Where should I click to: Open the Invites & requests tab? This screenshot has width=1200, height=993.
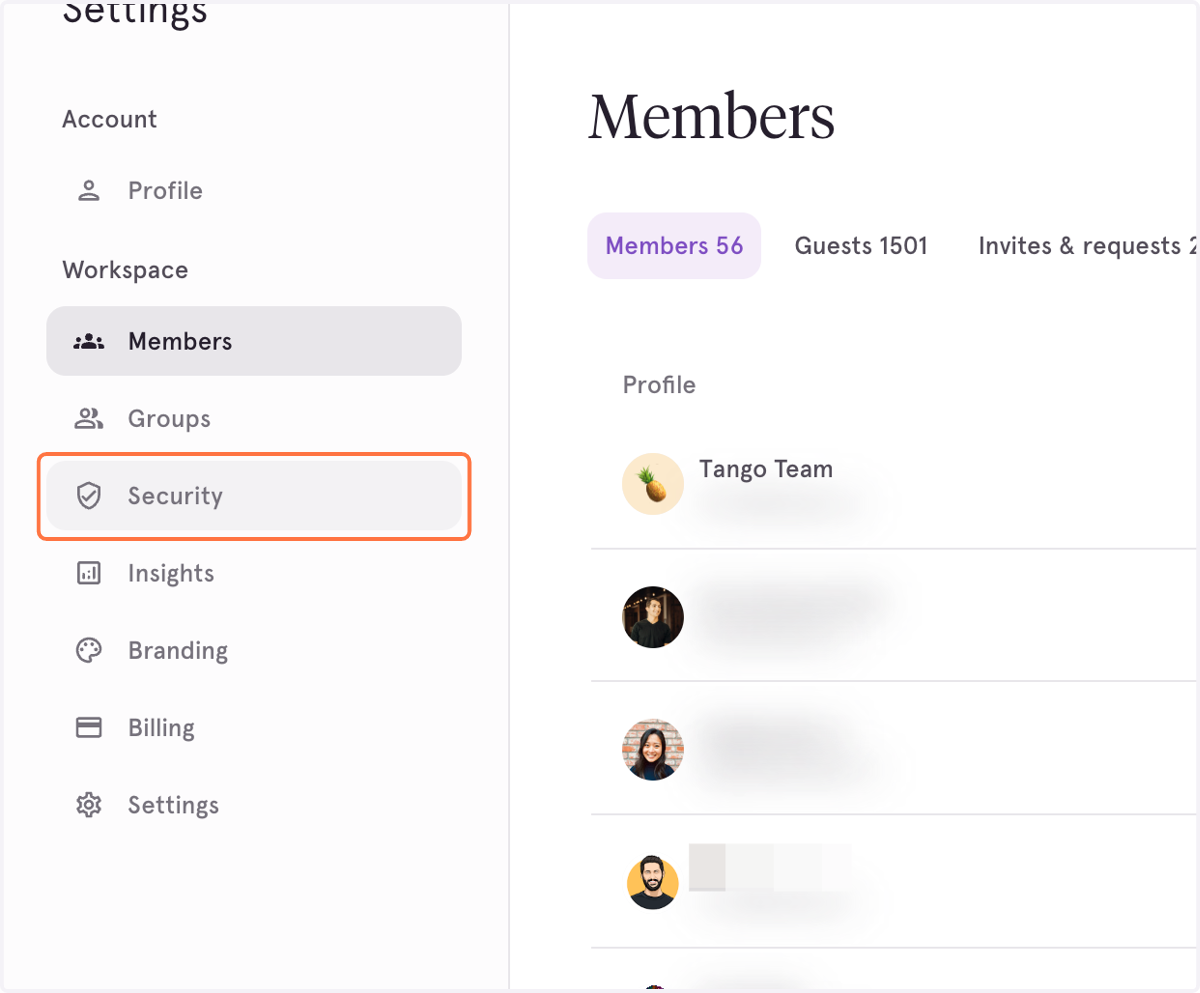[x=1087, y=246]
